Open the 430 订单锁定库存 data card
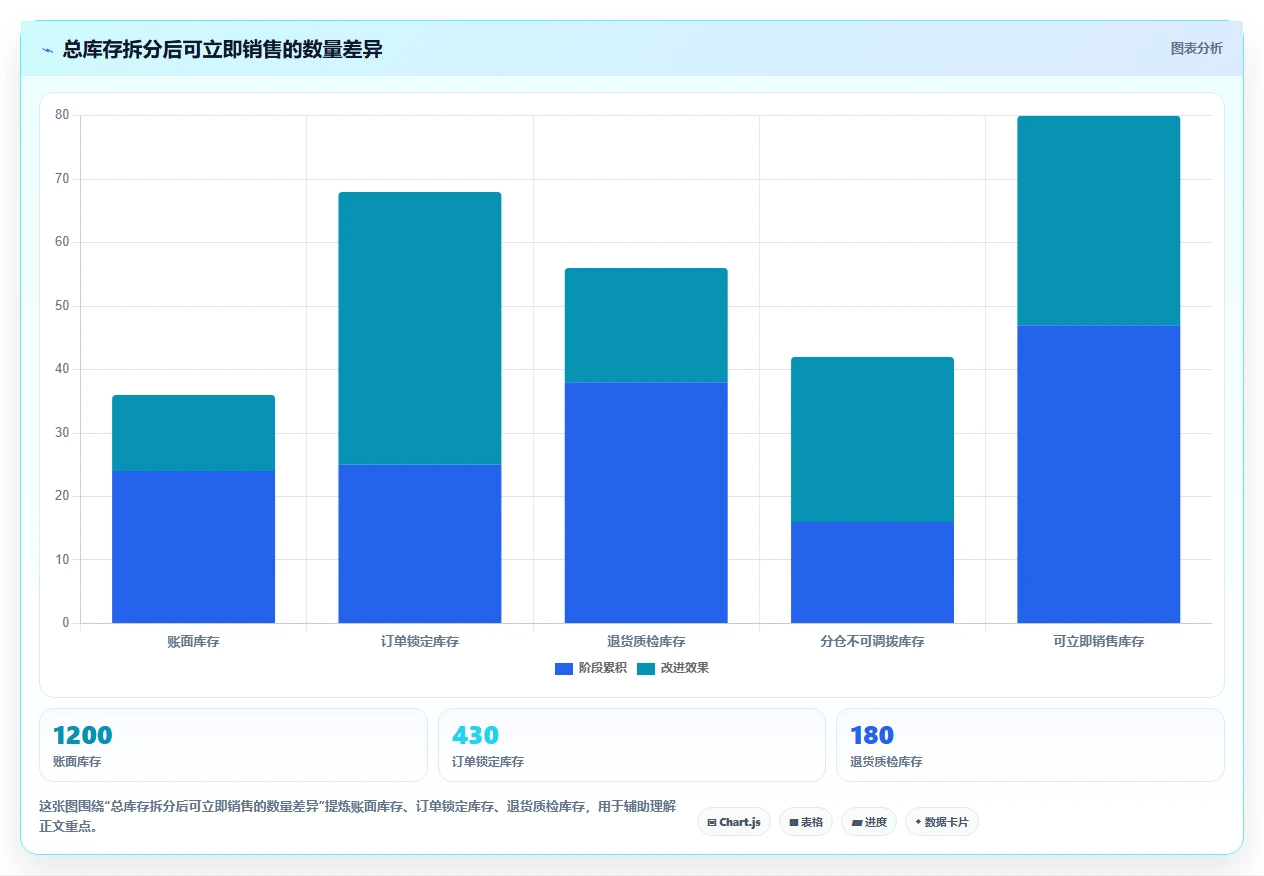 point(632,745)
